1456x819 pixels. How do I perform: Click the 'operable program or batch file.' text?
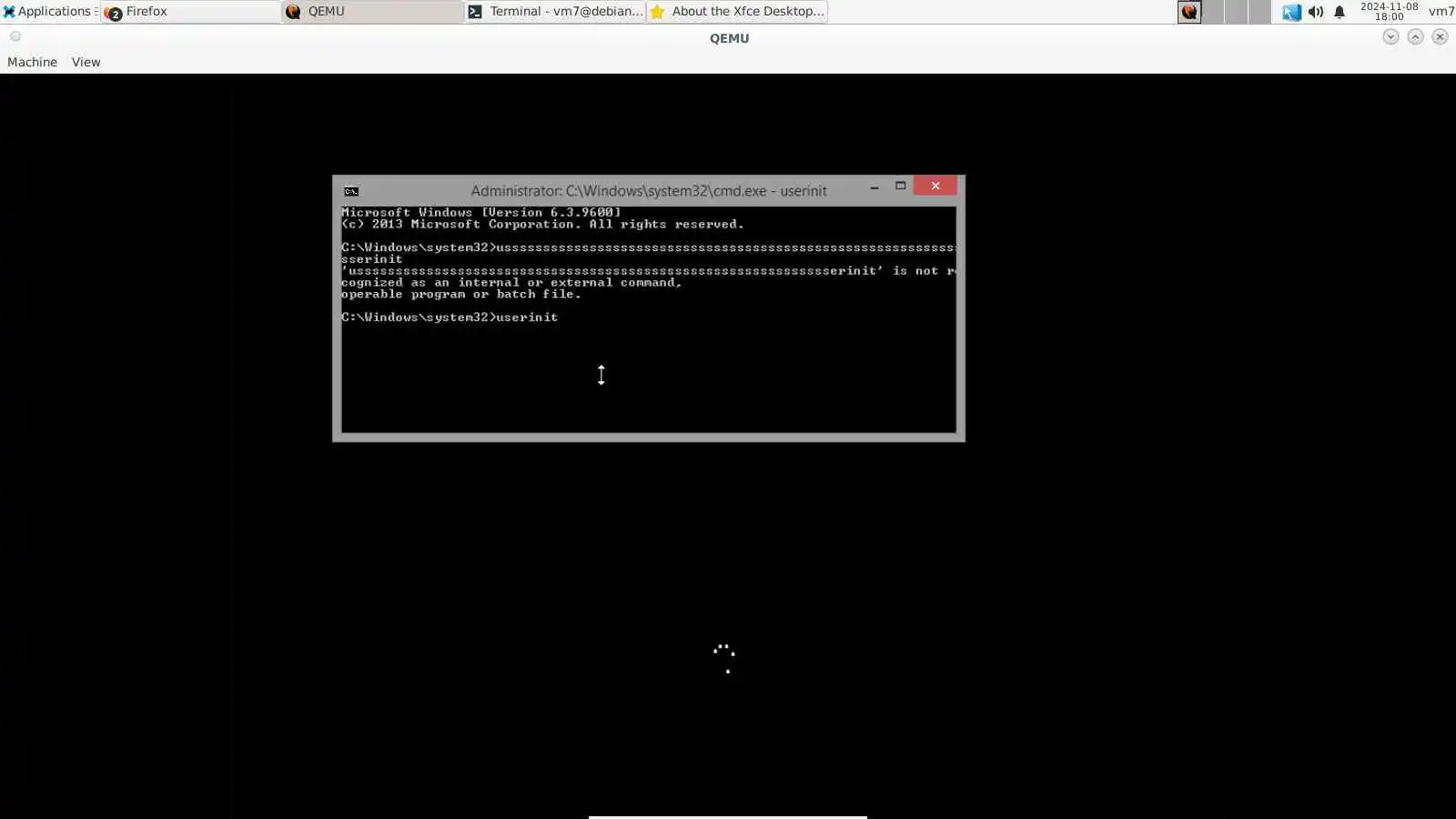(x=460, y=294)
